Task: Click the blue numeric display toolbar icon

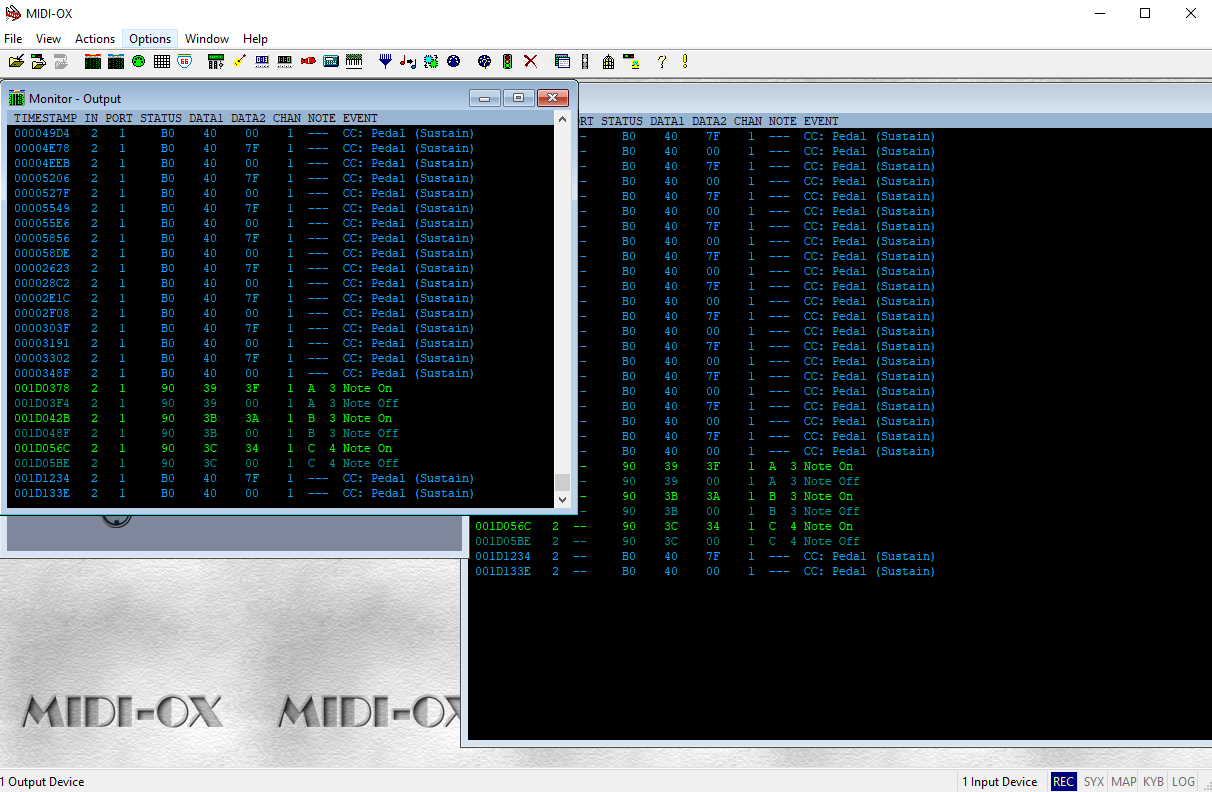Action: coord(262,61)
